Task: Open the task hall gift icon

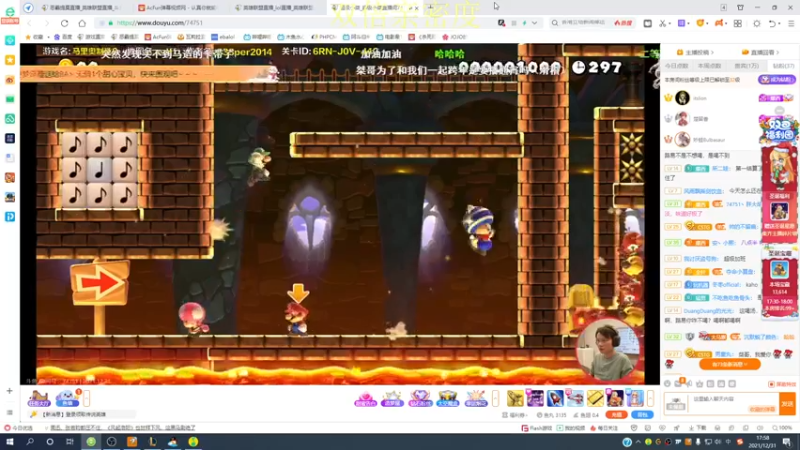Action: 39,398
